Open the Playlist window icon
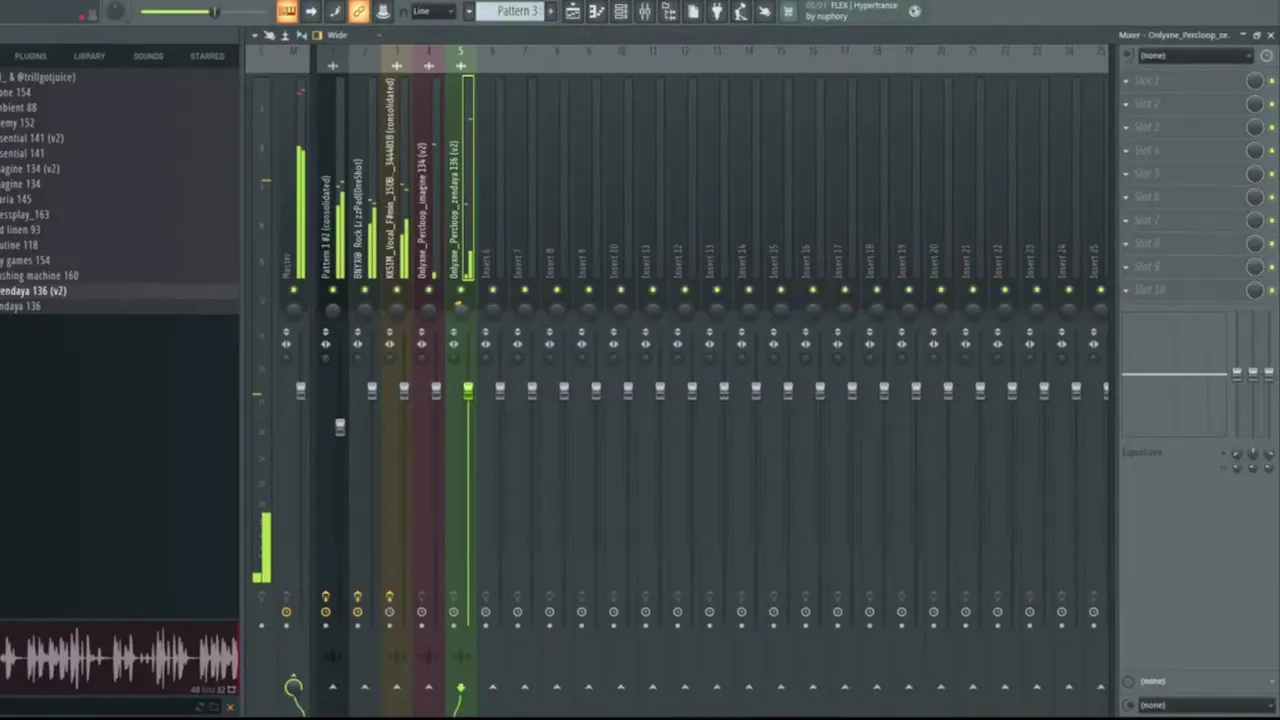Viewport: 1280px width, 720px height. (573, 11)
